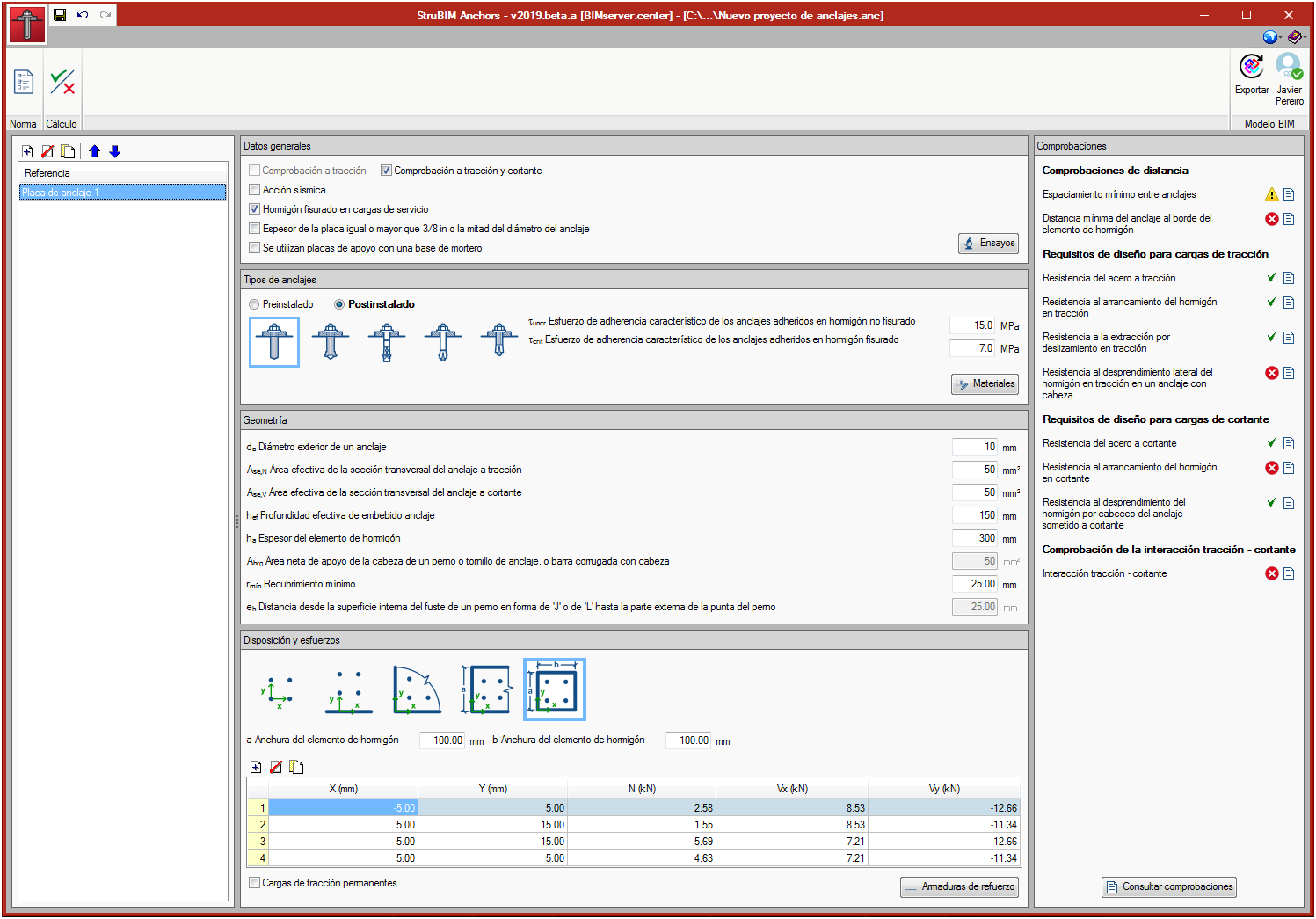
Task: Select the second anchor type icon
Action: (x=331, y=341)
